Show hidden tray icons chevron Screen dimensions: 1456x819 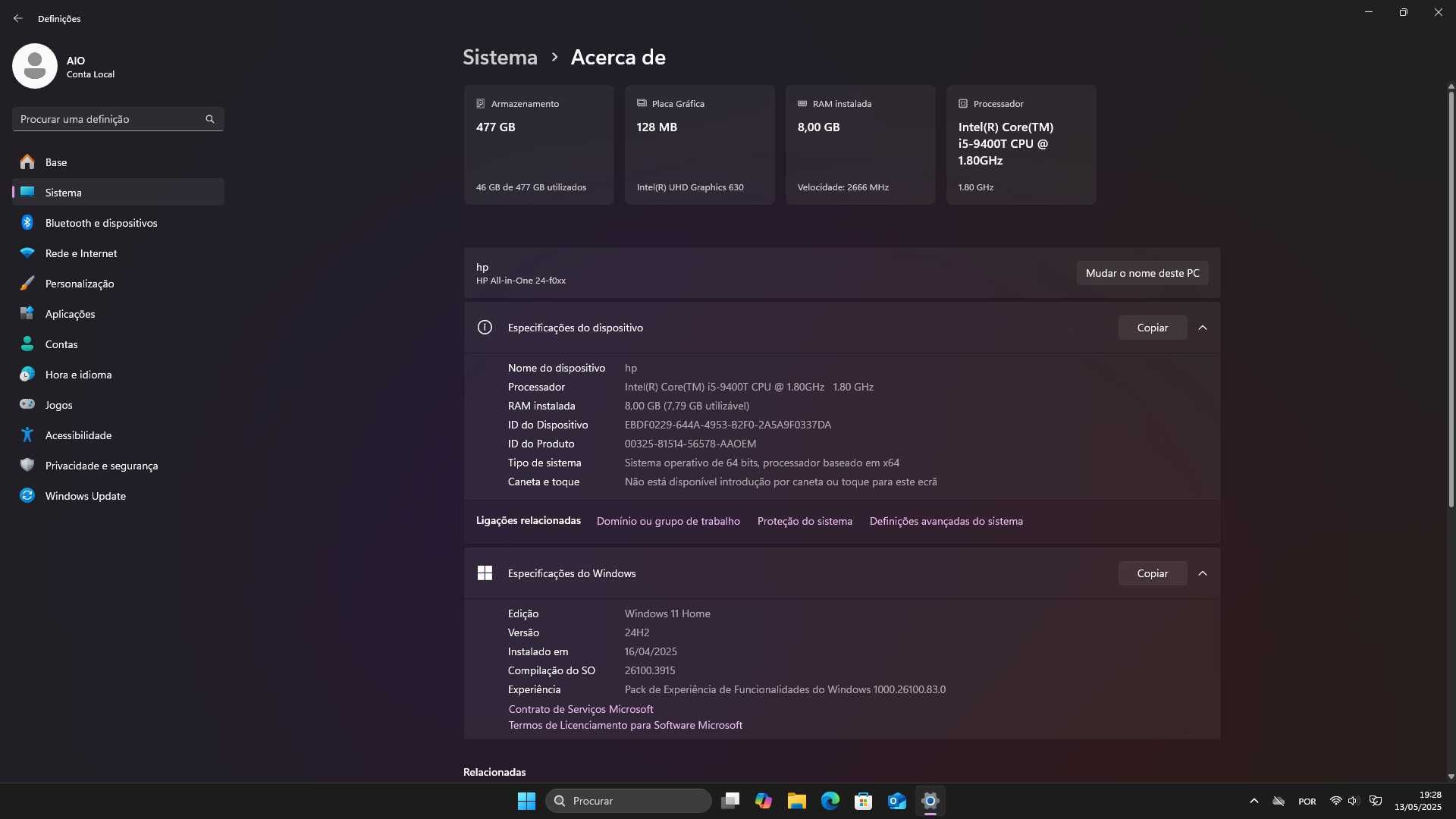click(1254, 801)
